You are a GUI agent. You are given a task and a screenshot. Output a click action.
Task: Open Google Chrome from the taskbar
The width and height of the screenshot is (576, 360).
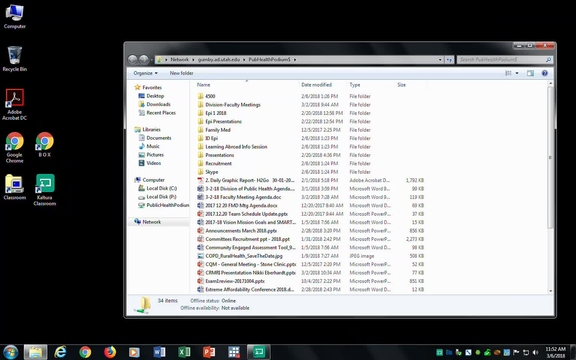(85, 352)
